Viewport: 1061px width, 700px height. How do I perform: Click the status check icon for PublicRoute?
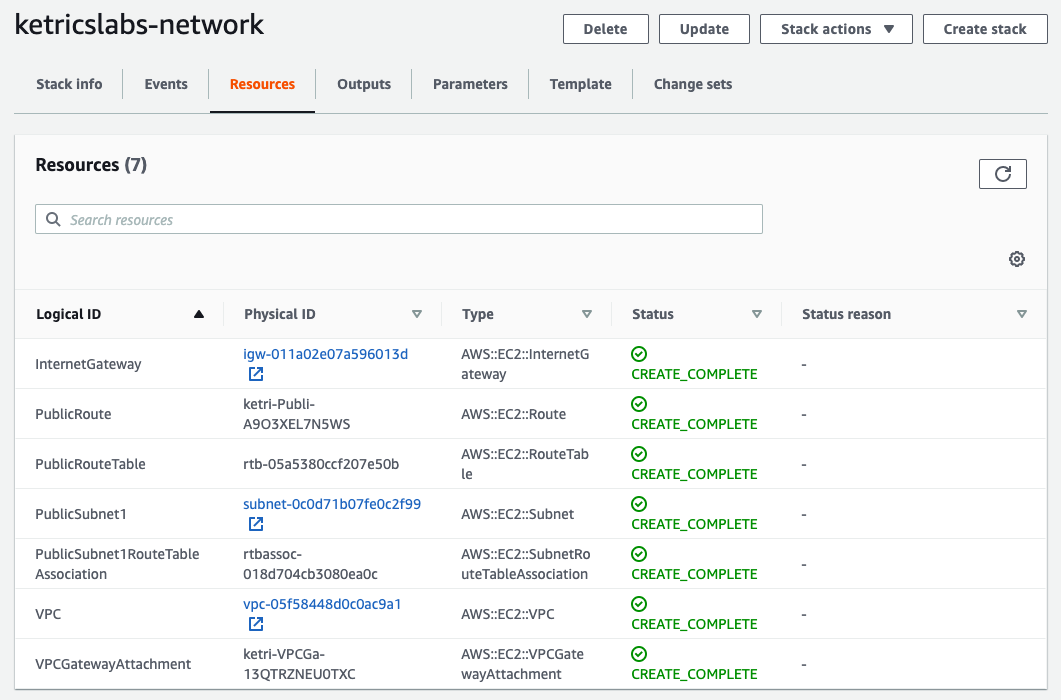pos(639,404)
